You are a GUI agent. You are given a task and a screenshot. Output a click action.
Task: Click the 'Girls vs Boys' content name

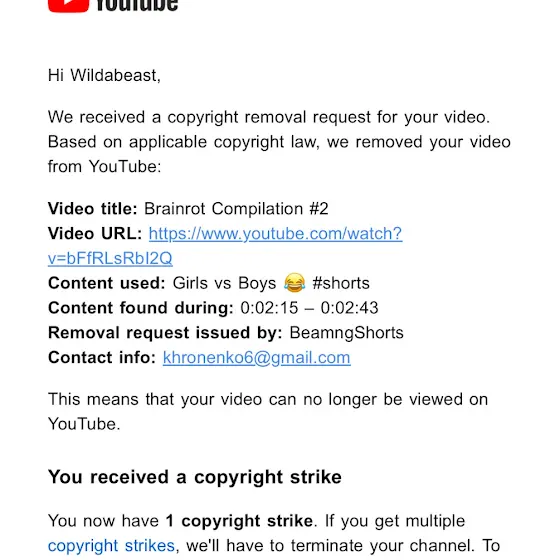click(x=224, y=283)
